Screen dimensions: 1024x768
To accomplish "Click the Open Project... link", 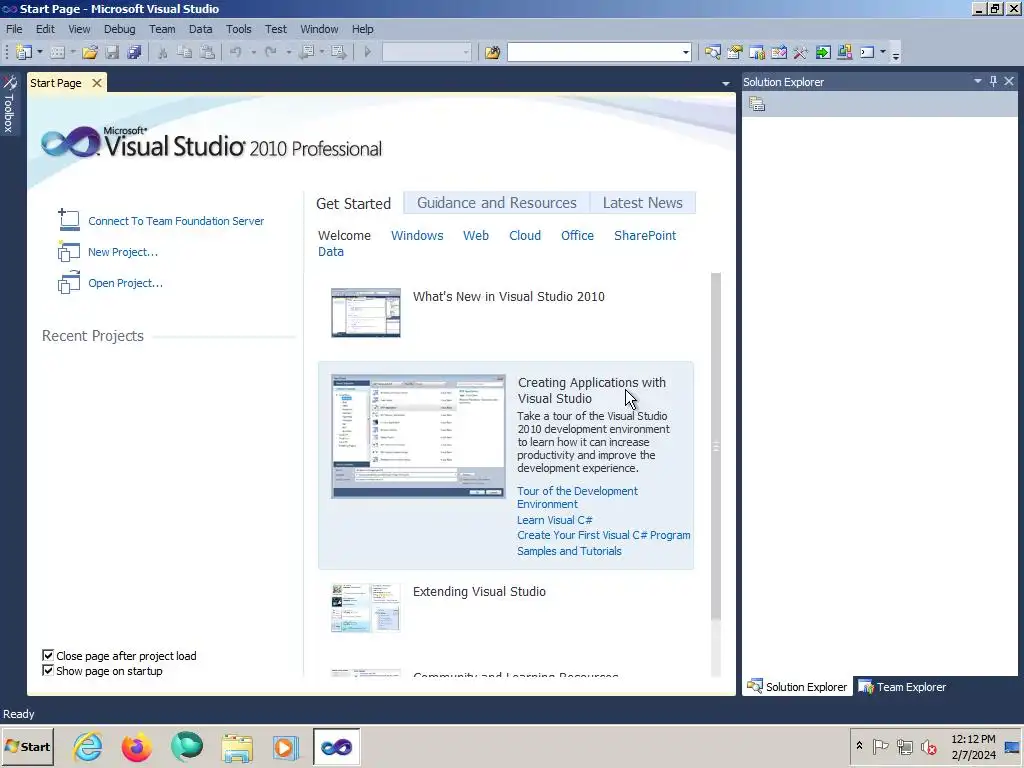I will point(125,283).
